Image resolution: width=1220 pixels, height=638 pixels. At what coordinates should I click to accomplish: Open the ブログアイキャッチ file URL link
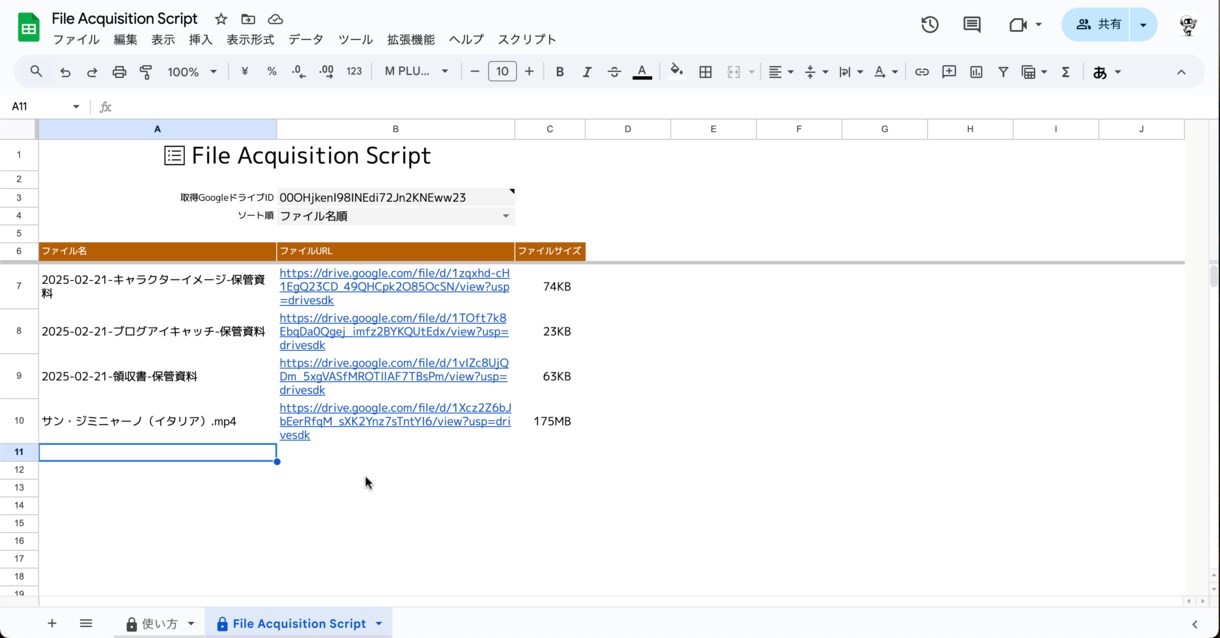(394, 332)
